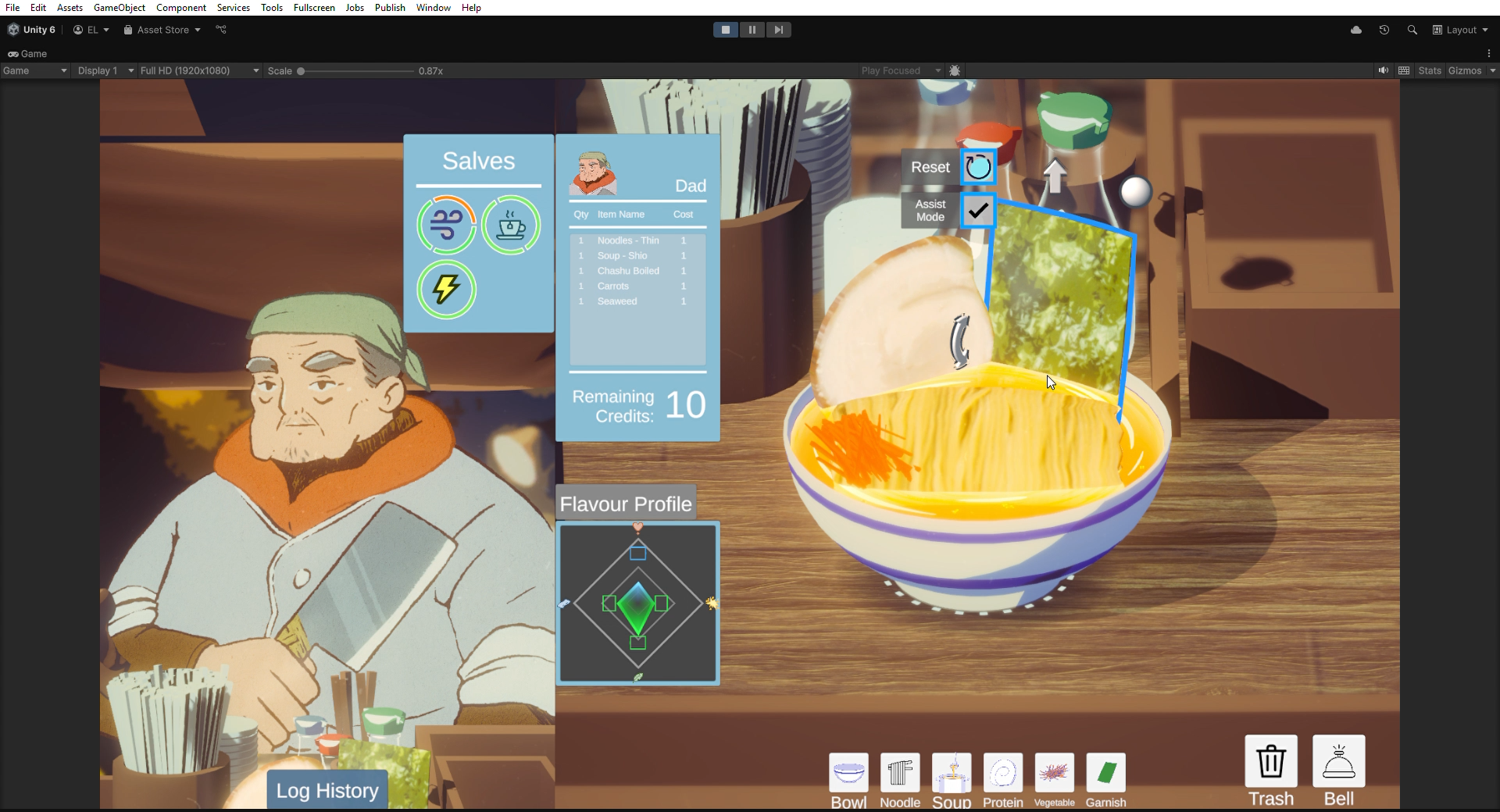The image size is (1500, 812).
Task: Mute audio in Game view
Action: point(1384,70)
